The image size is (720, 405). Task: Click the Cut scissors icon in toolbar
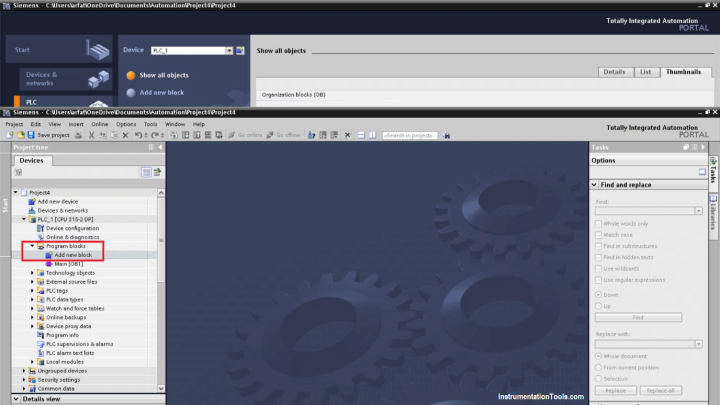(x=90, y=134)
